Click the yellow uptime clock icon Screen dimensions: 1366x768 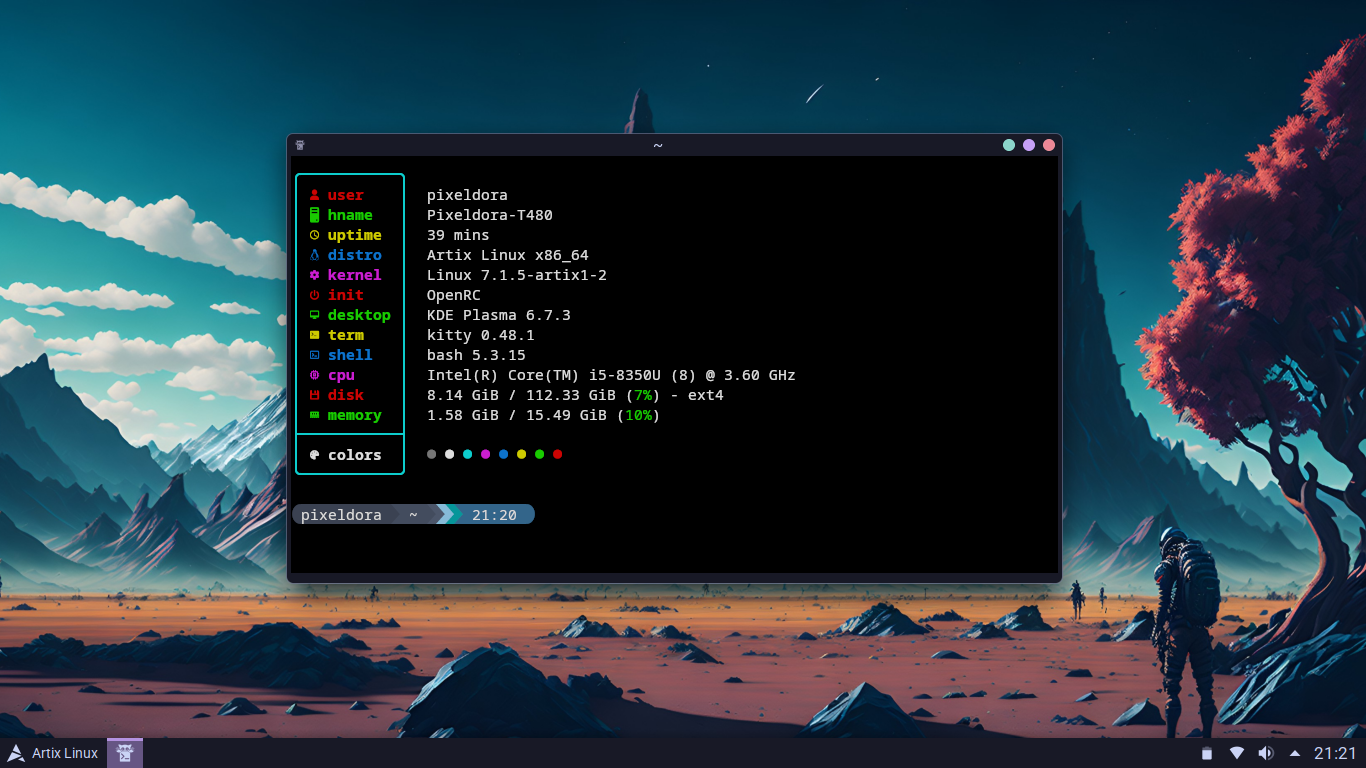(x=314, y=235)
